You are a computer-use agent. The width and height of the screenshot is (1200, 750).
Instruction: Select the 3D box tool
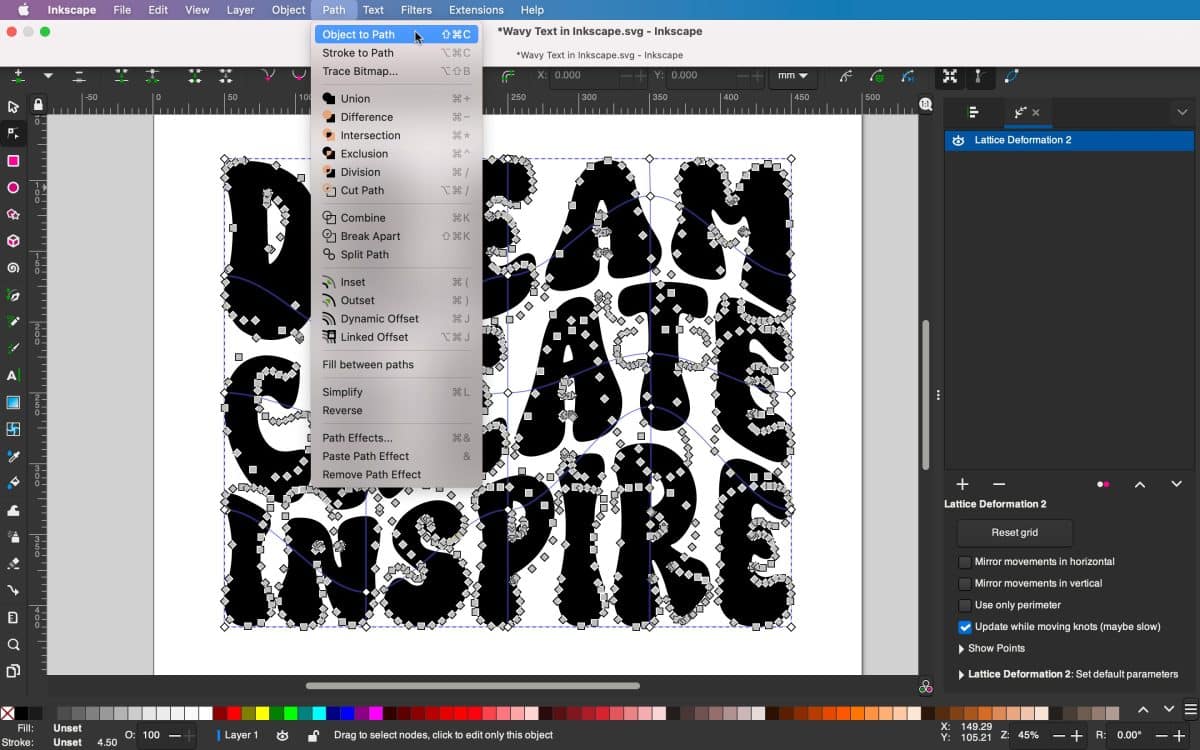pyautogui.click(x=13, y=241)
